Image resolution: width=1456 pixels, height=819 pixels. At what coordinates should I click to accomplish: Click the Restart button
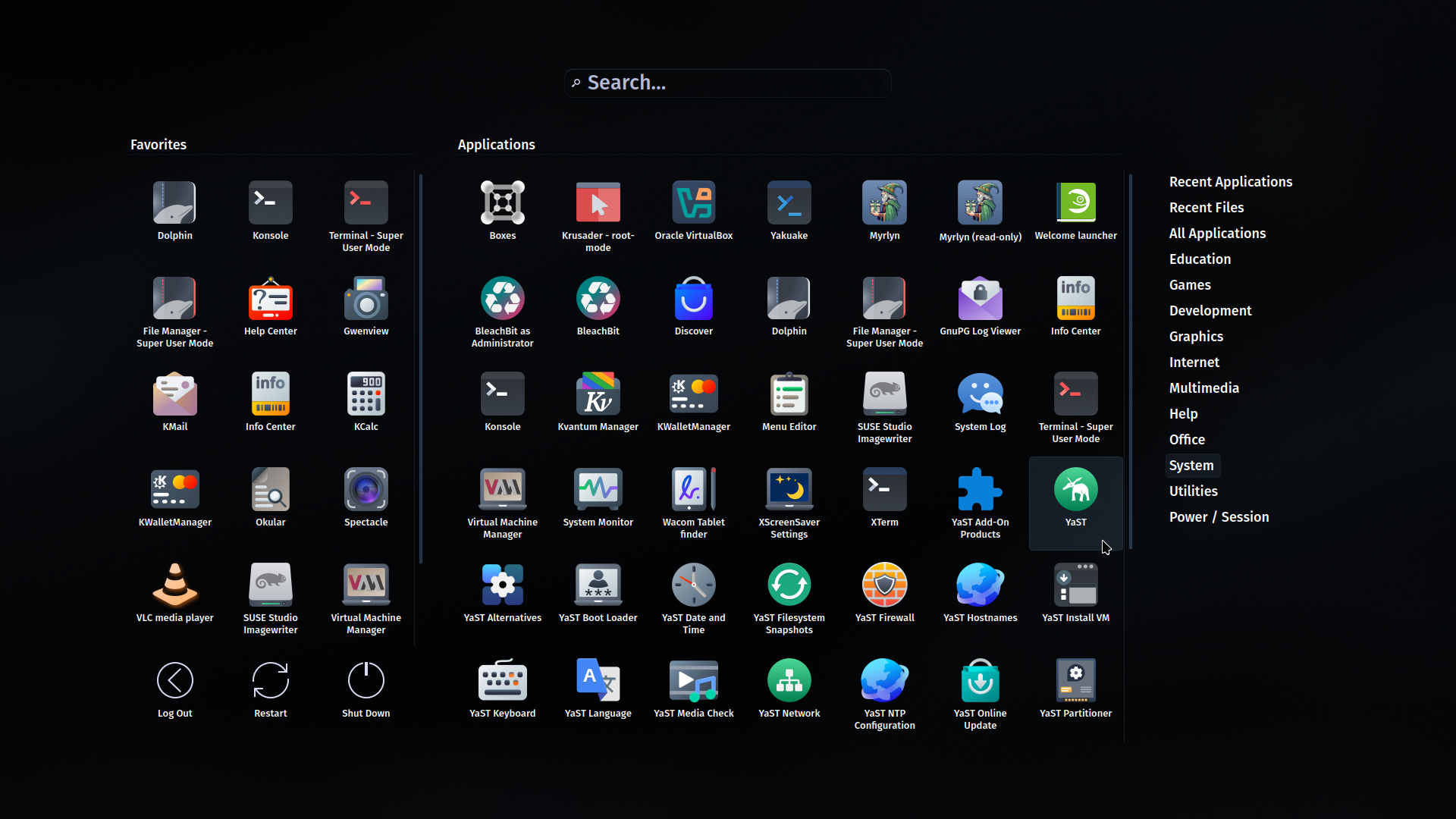(x=270, y=689)
